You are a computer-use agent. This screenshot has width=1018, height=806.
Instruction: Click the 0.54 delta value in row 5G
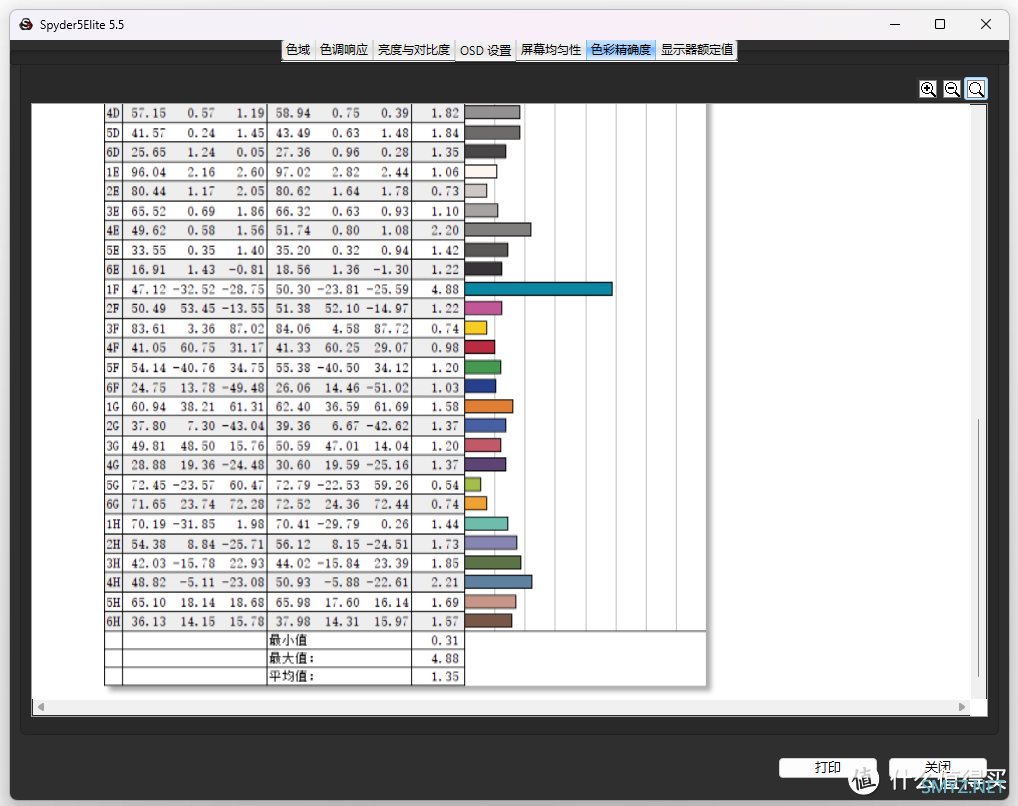(x=445, y=485)
